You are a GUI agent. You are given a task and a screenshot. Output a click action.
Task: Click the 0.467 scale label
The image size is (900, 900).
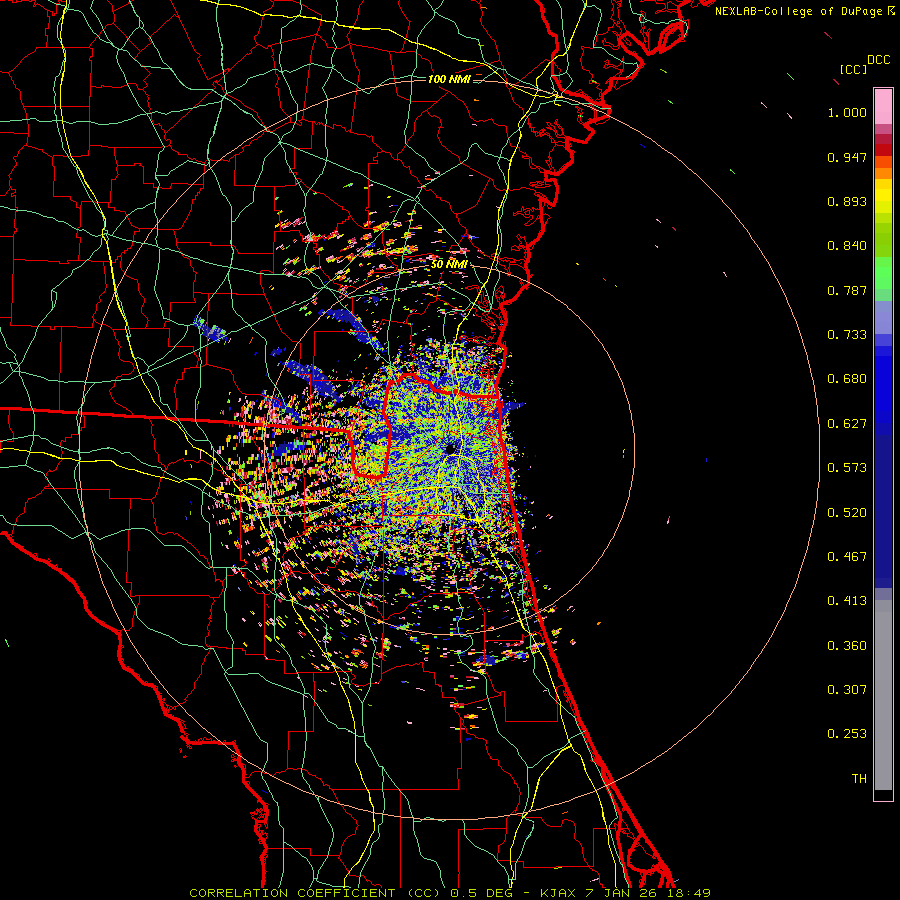point(847,557)
